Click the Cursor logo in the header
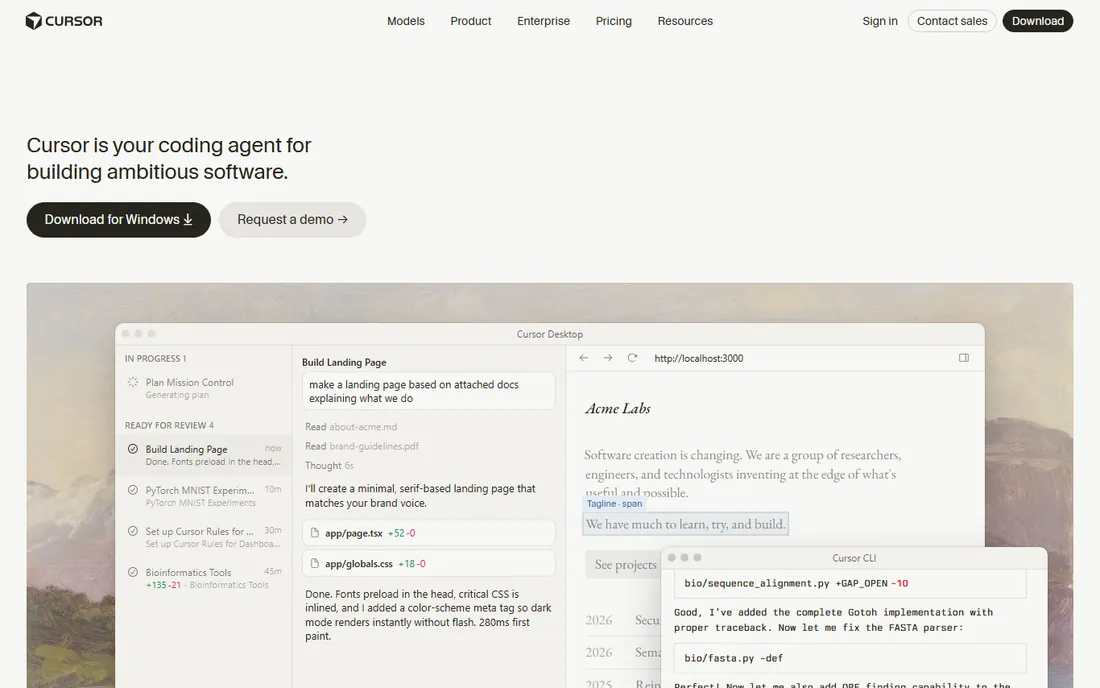Screen dimensions: 1100x688 coord(64,21)
